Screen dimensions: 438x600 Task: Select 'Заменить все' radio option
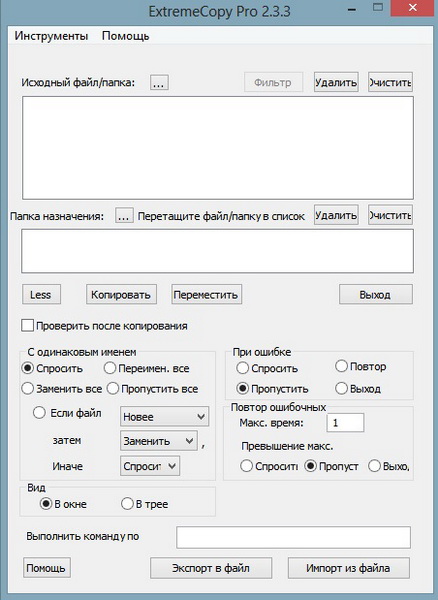point(28,389)
